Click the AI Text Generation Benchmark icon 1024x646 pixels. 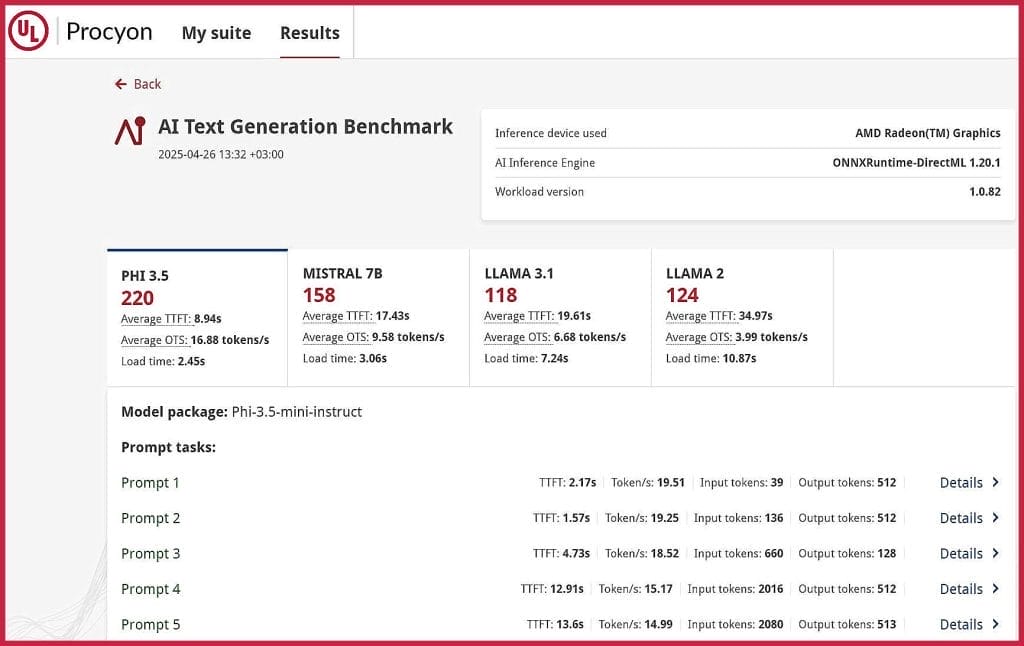tap(131, 131)
